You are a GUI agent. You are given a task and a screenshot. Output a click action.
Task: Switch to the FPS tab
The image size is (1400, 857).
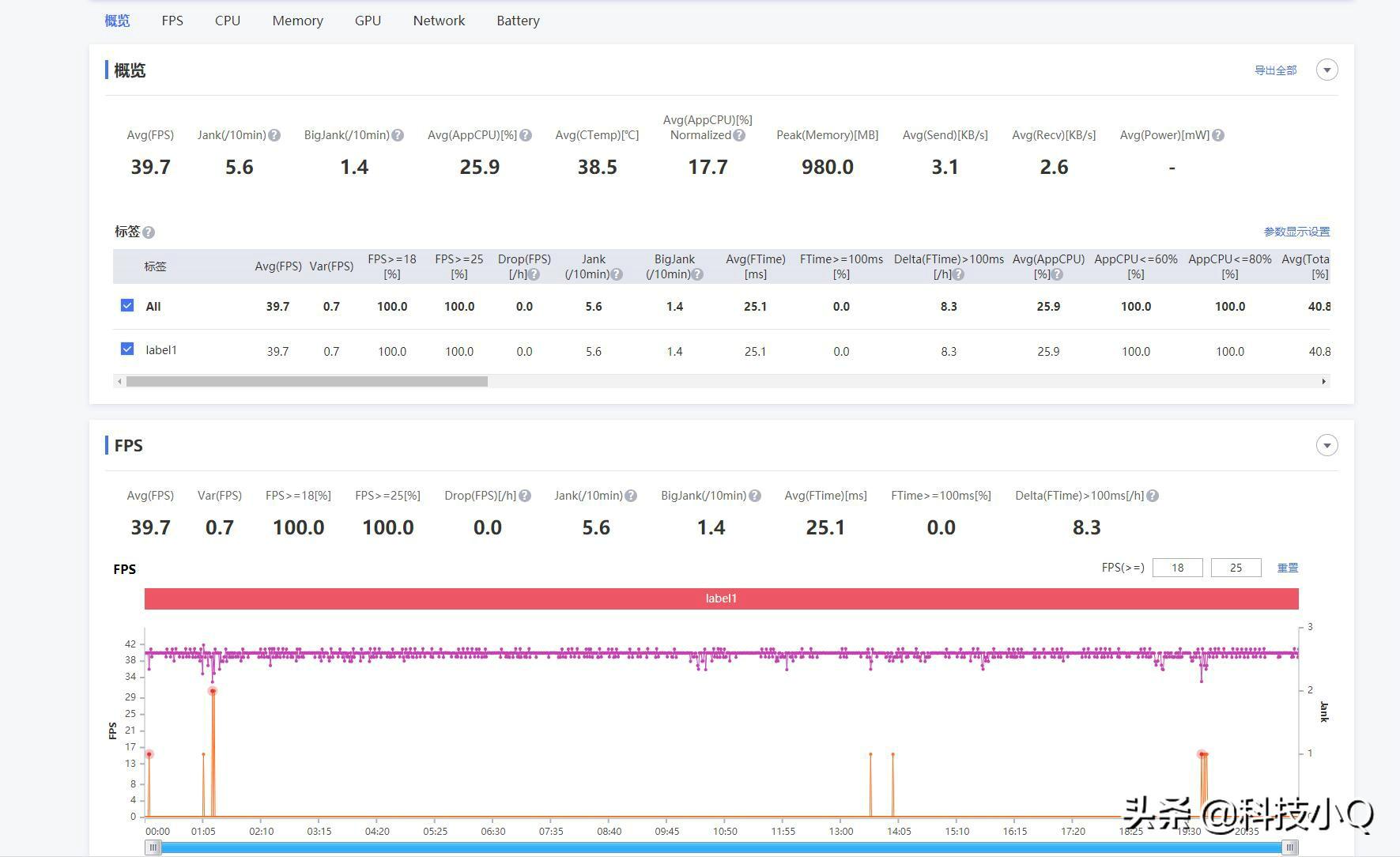point(172,21)
